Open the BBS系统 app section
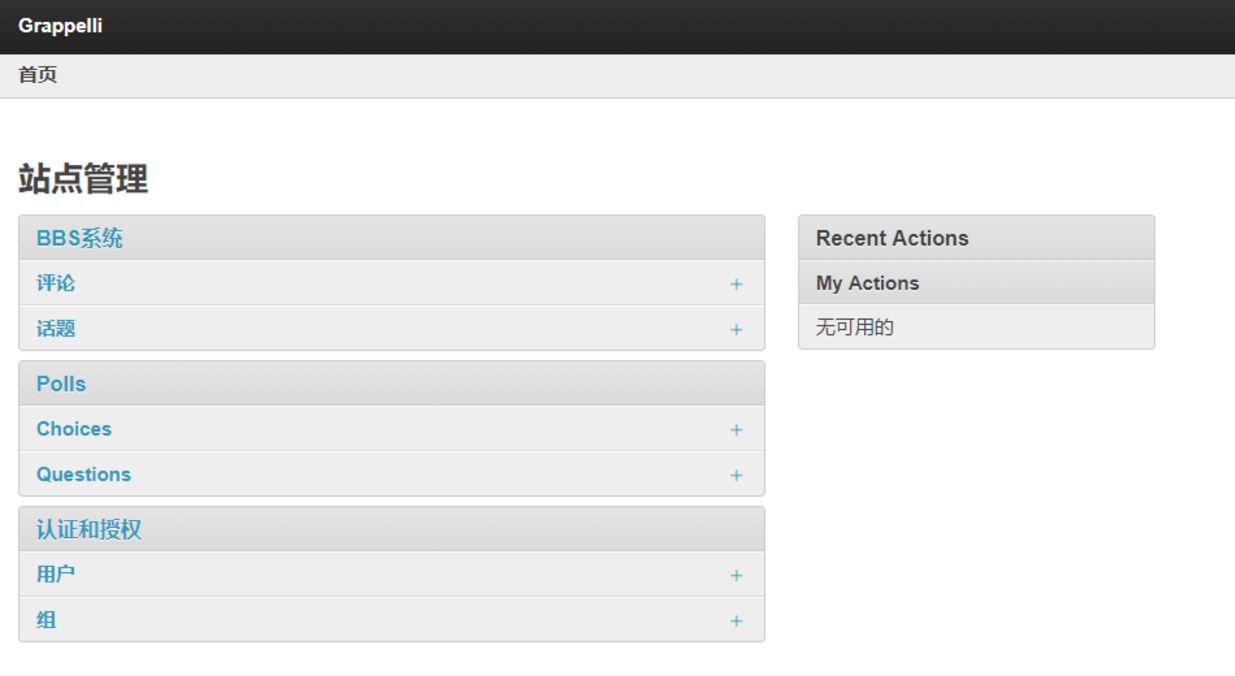The width and height of the screenshot is (1235, 676). coord(80,239)
